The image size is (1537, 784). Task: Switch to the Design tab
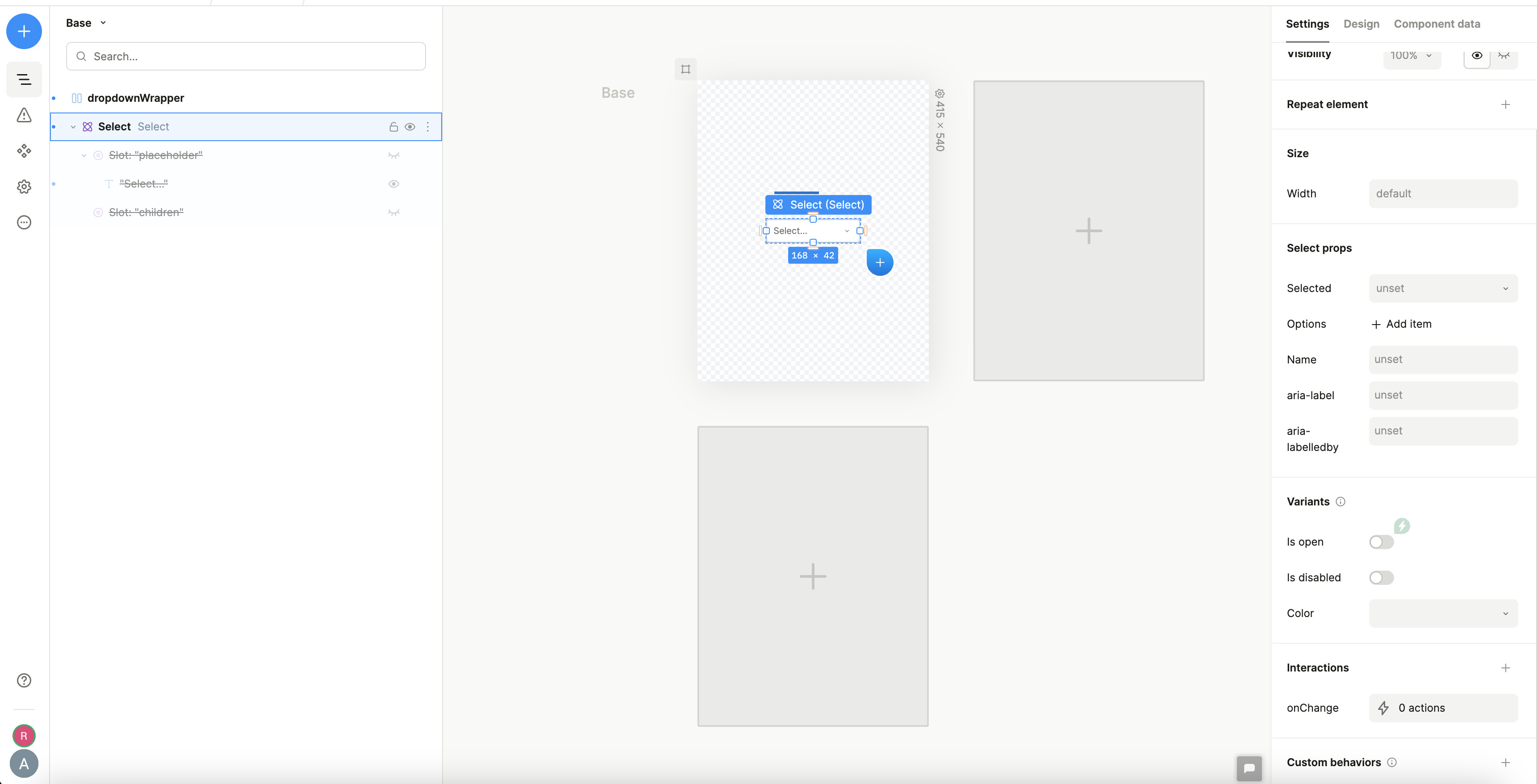point(1361,24)
